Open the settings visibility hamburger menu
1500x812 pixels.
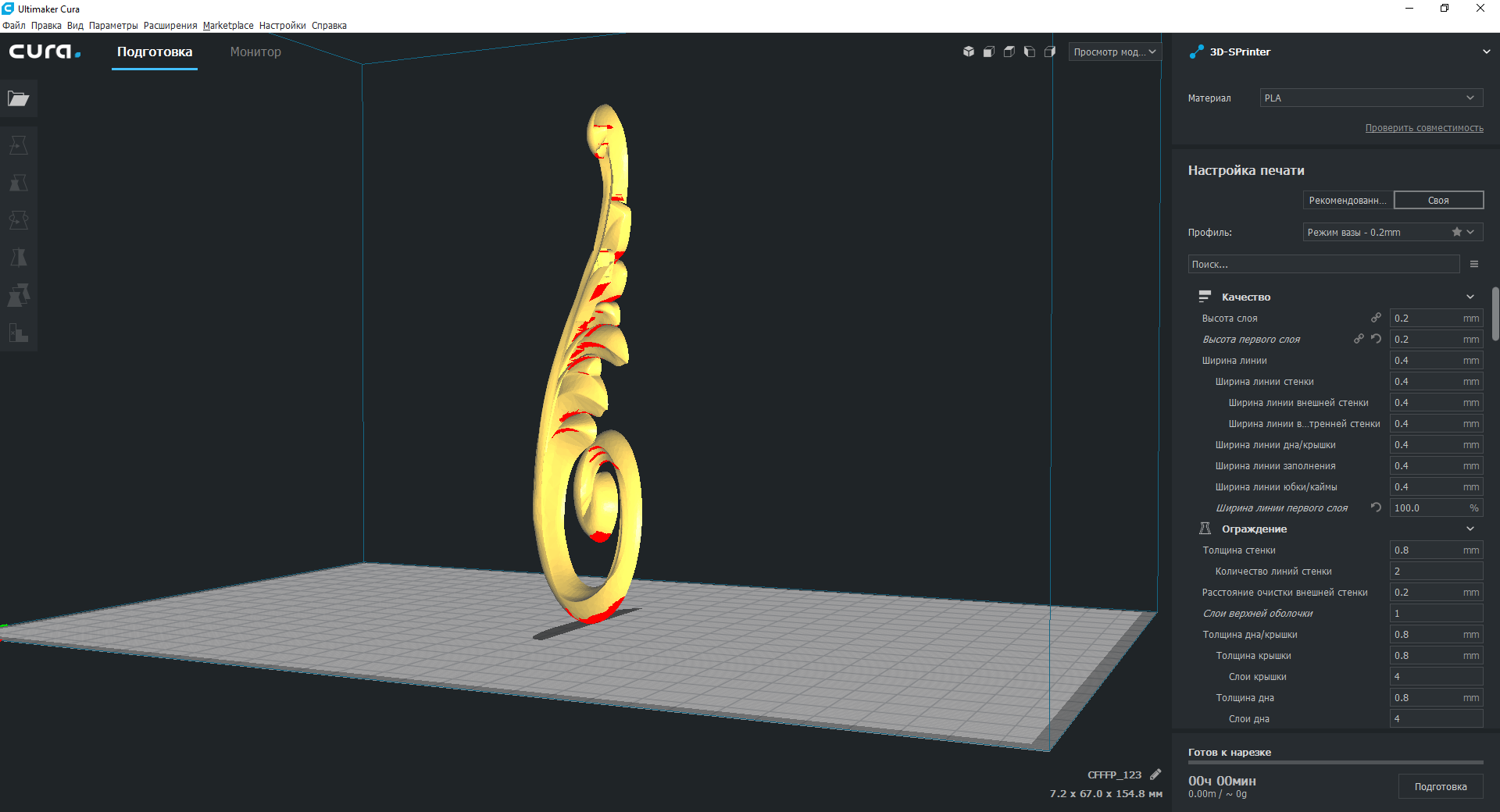click(x=1474, y=265)
